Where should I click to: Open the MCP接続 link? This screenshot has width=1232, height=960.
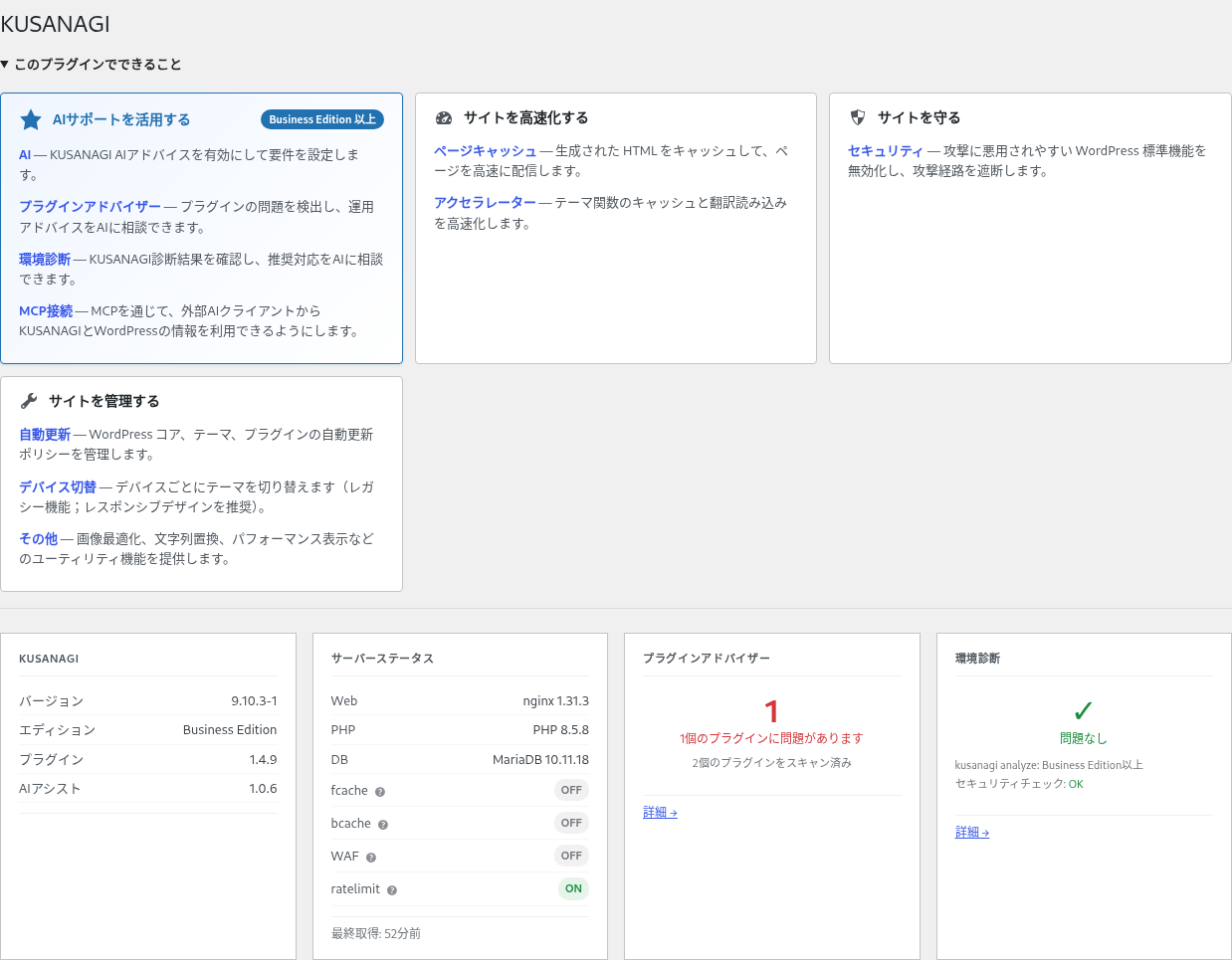46,310
